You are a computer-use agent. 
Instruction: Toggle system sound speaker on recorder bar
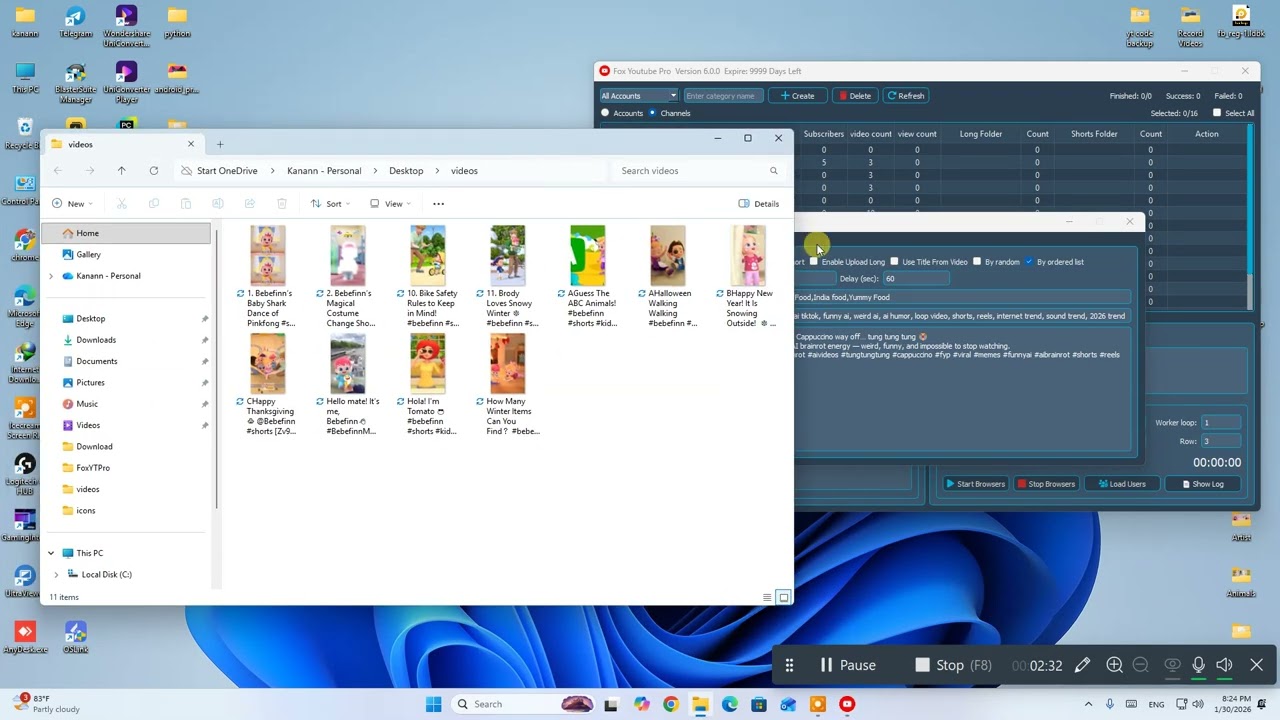click(1224, 665)
